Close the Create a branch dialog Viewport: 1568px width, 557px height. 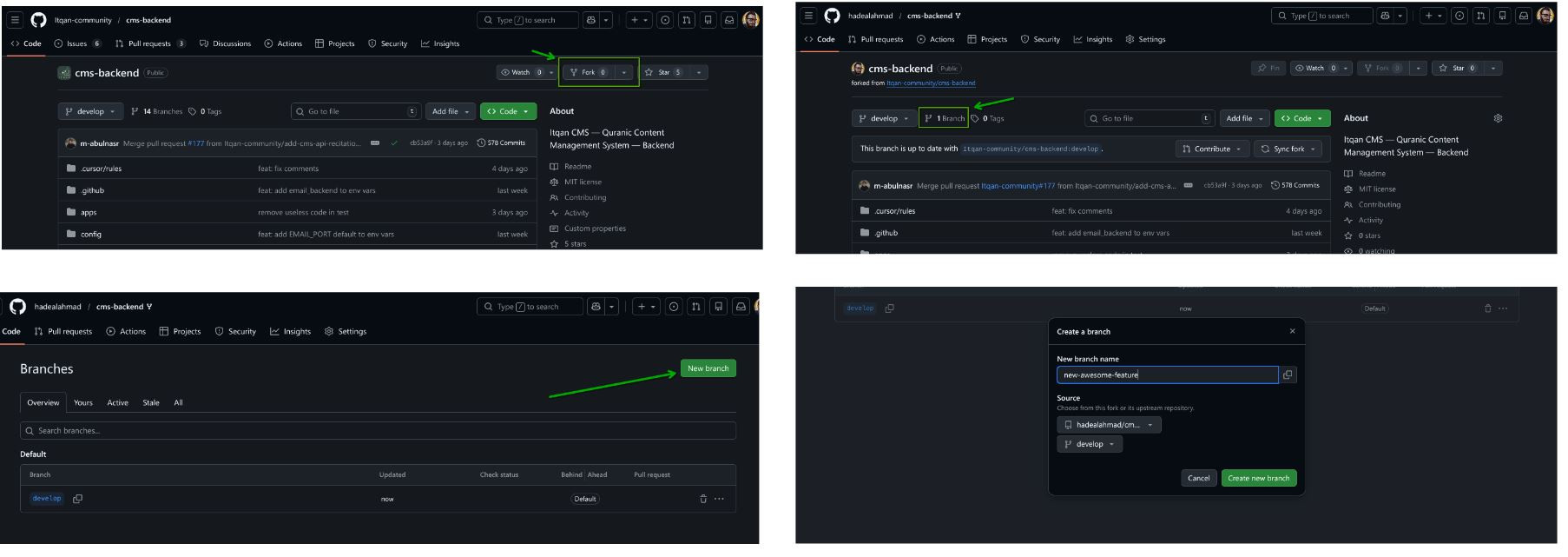click(1292, 331)
